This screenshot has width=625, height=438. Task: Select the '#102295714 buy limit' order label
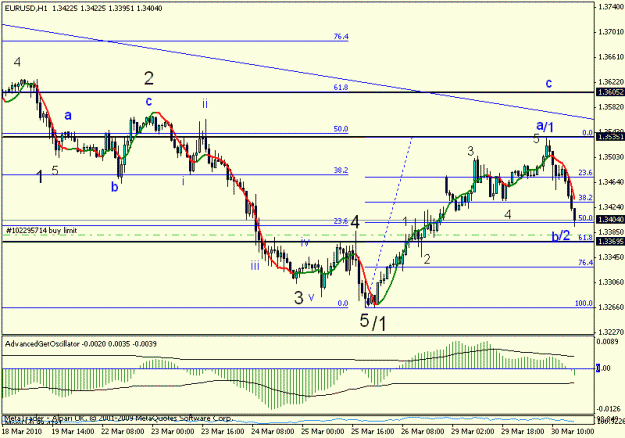coord(42,230)
